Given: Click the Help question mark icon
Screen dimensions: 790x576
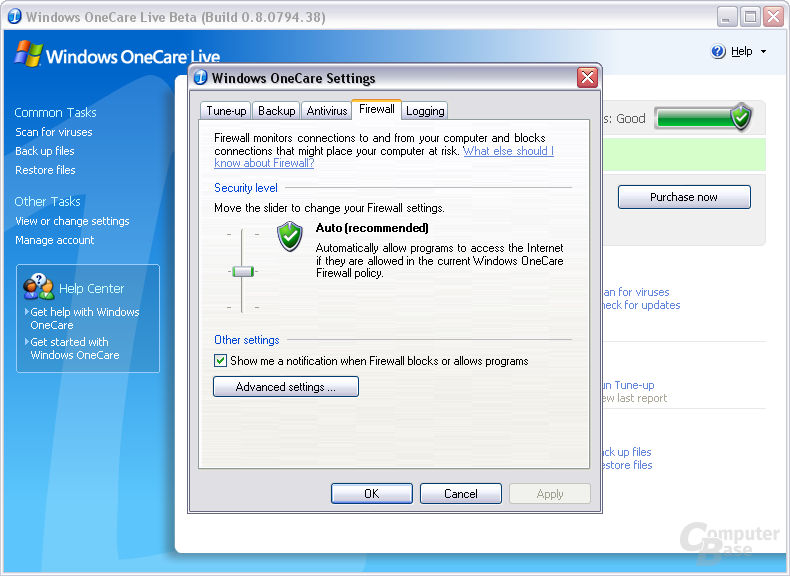Looking at the screenshot, I should 718,51.
